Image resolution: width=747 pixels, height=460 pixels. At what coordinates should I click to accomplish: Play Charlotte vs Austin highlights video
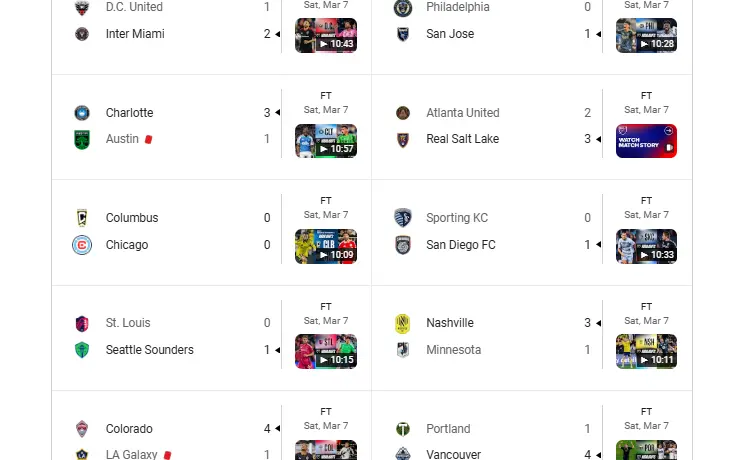point(326,141)
